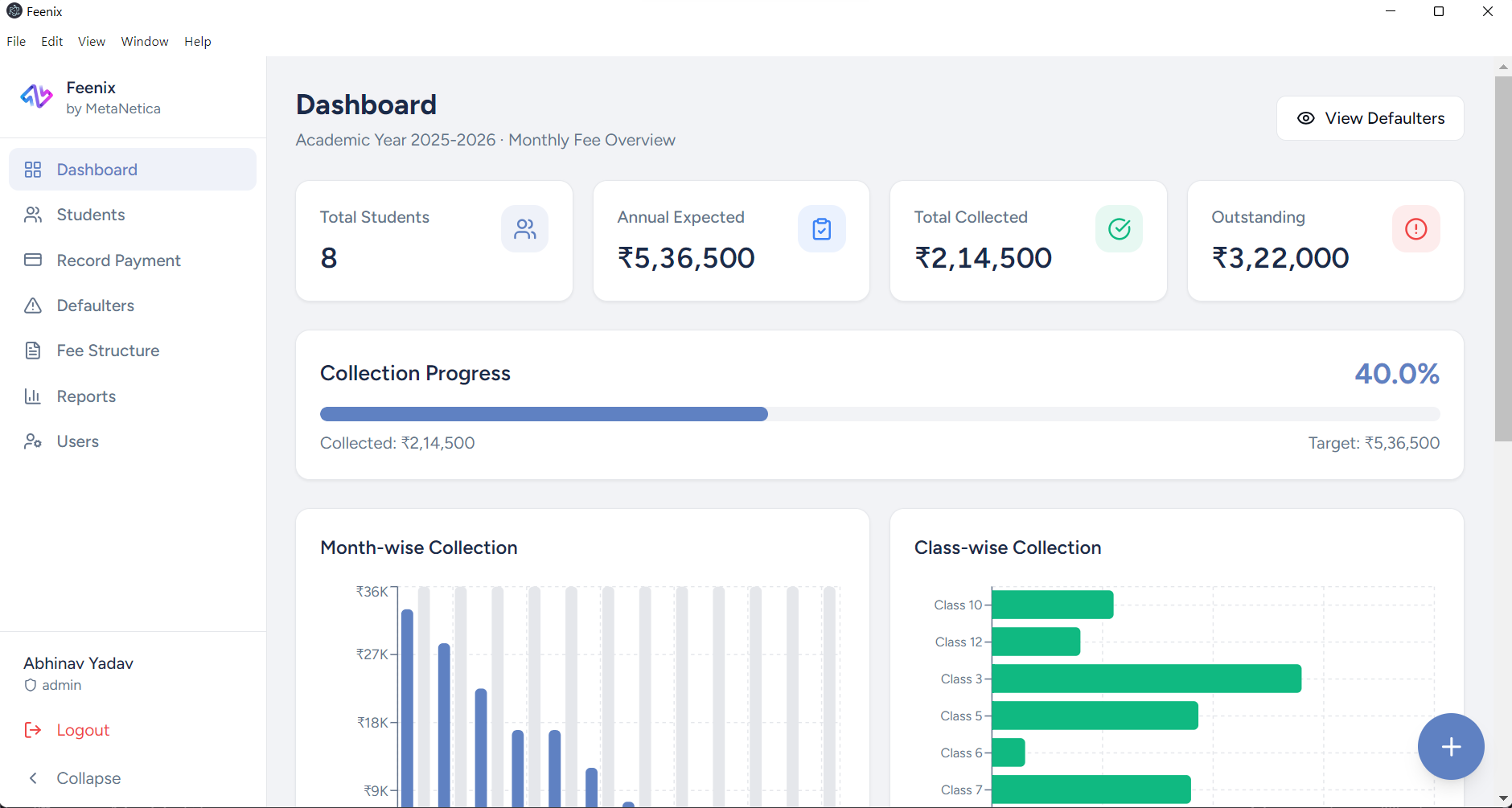Click the Defaulters warning triangle icon
Viewport: 1512px width, 808px height.
(x=33, y=306)
